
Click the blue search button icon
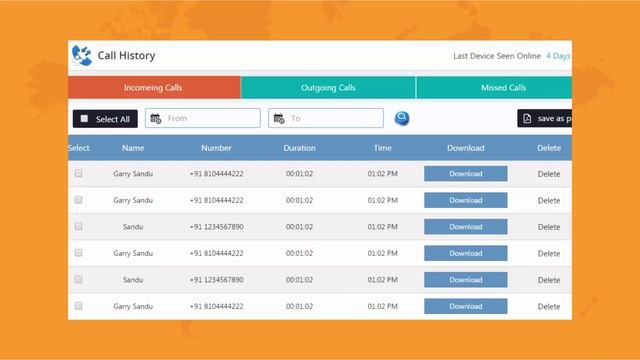click(402, 118)
